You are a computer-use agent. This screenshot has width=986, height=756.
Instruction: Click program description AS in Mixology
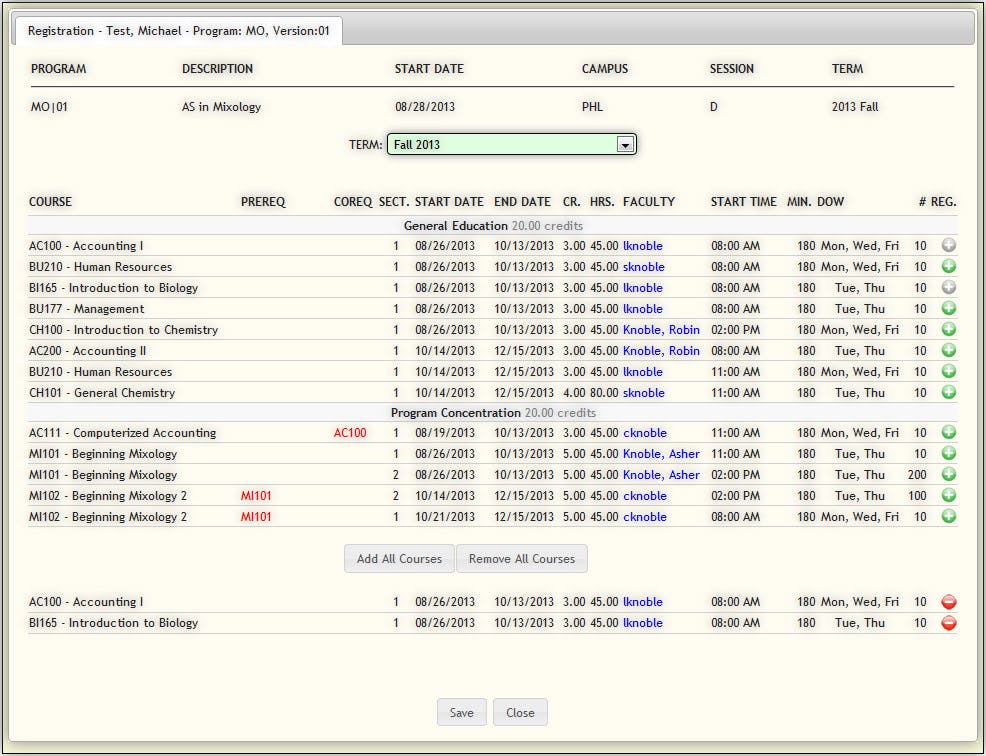(x=221, y=107)
